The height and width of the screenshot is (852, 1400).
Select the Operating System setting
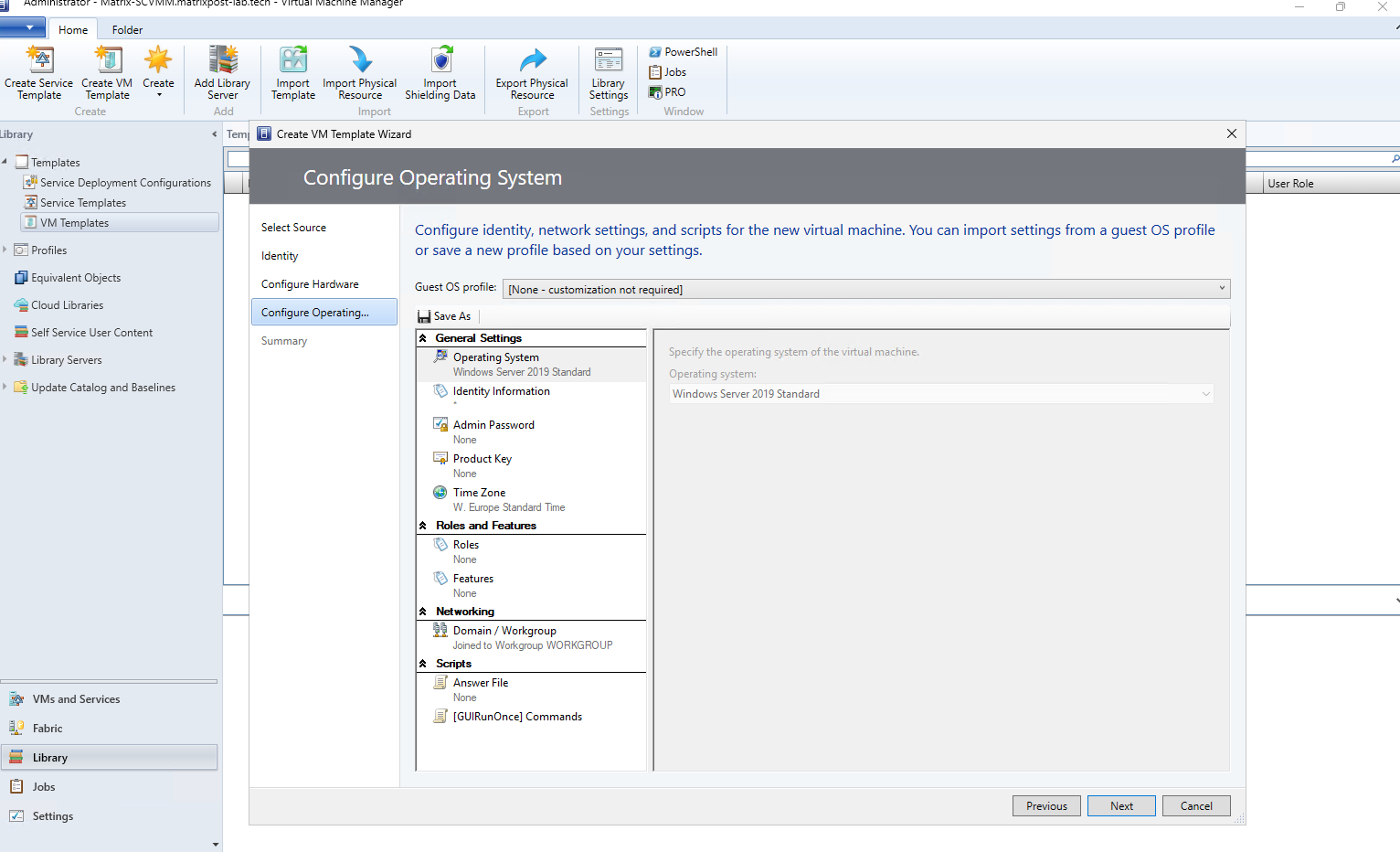point(532,364)
